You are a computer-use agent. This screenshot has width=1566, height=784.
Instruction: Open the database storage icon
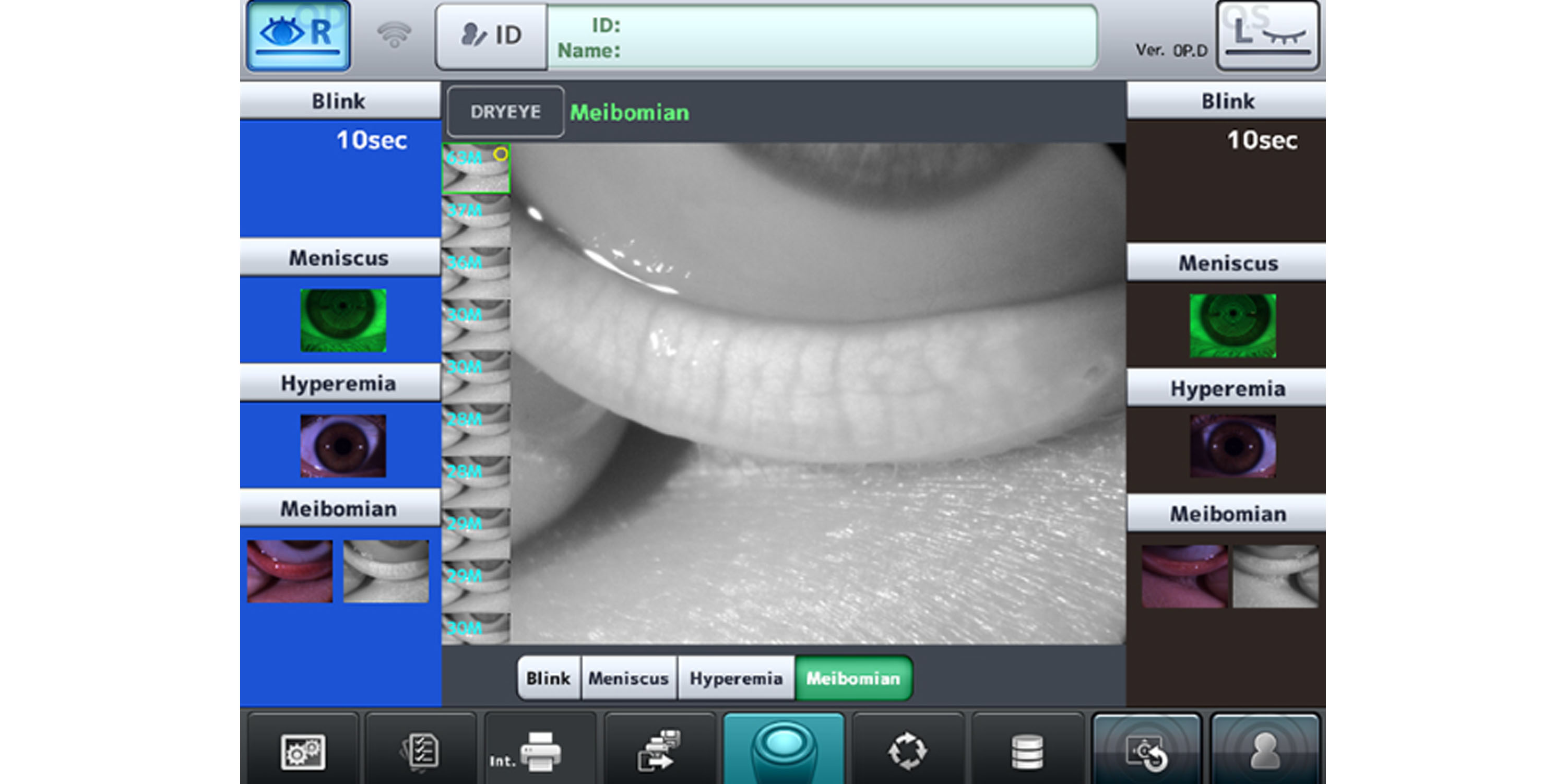pyautogui.click(x=1027, y=751)
